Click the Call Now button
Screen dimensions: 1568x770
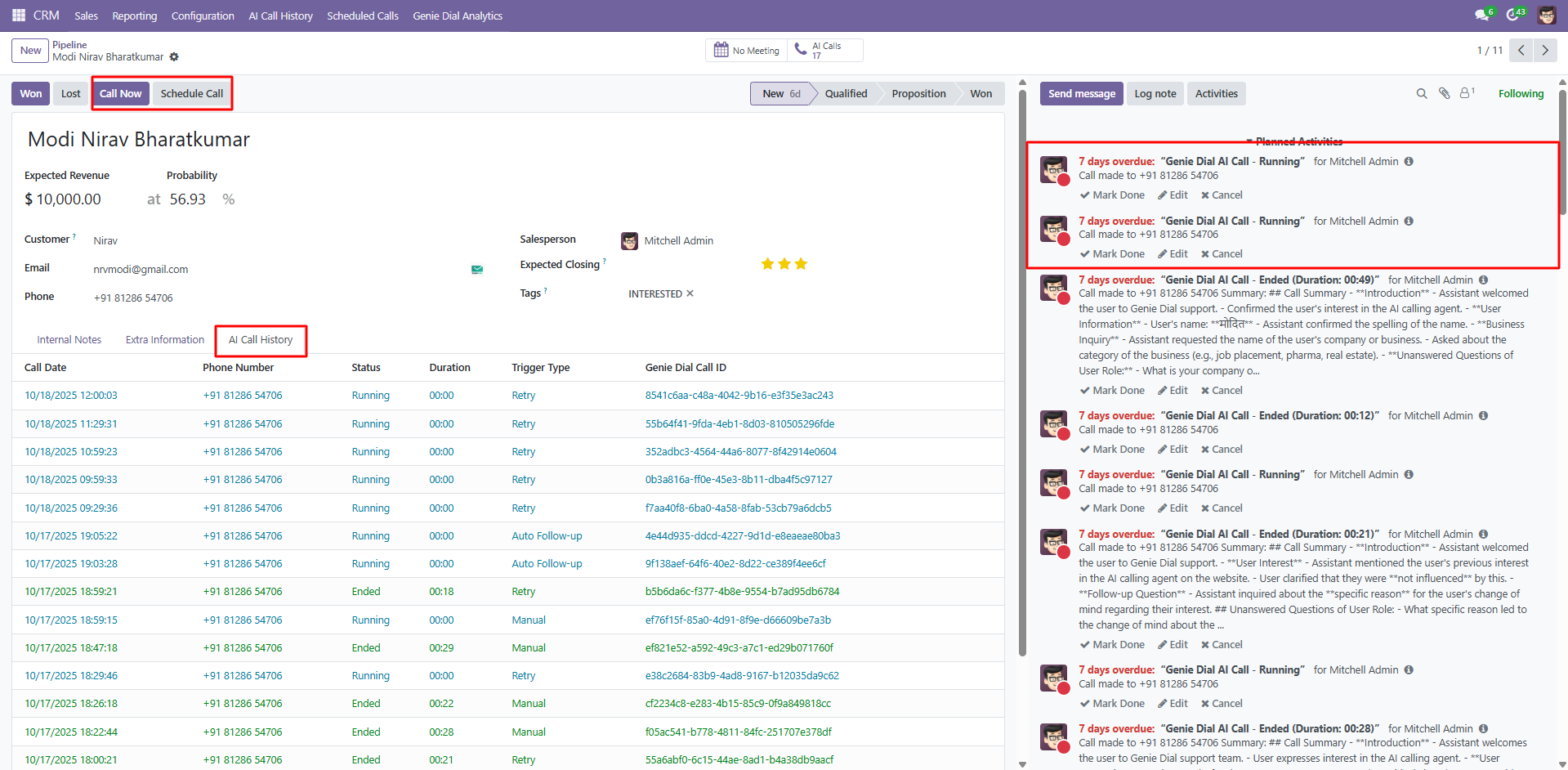coord(121,94)
